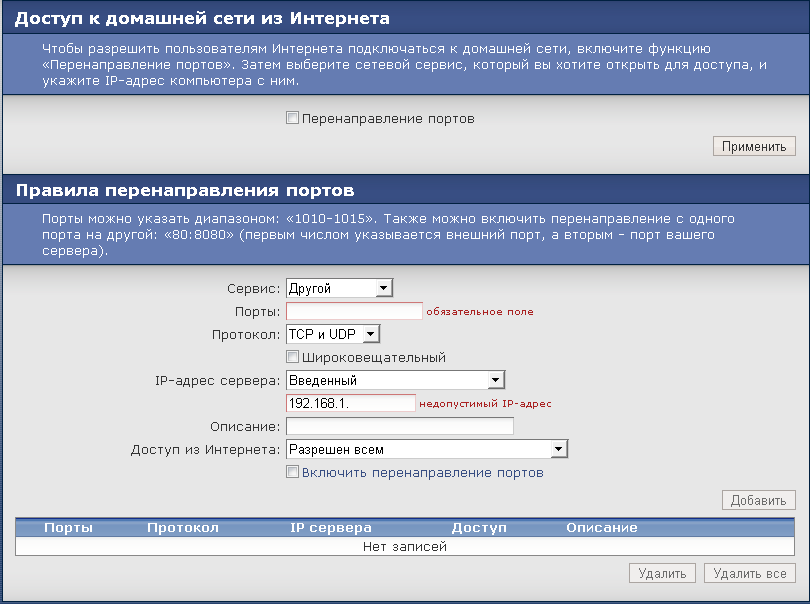Viewport: 810px width, 604px height.
Task: Enable the Перенаправление портов checkbox at top
Action: coord(293,118)
